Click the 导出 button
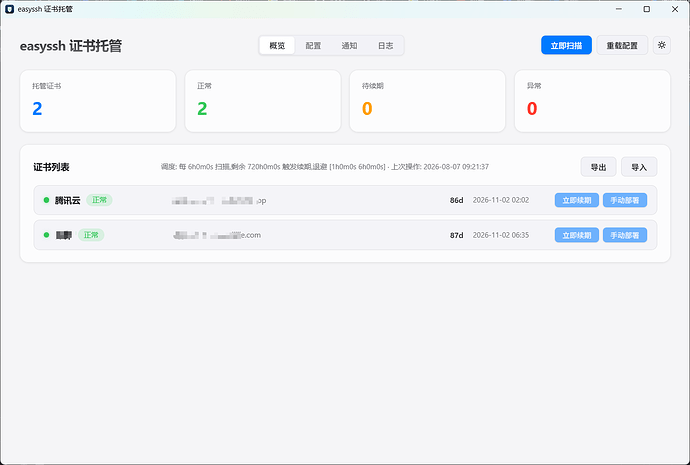Viewport: 690px width, 465px height. 598,167
